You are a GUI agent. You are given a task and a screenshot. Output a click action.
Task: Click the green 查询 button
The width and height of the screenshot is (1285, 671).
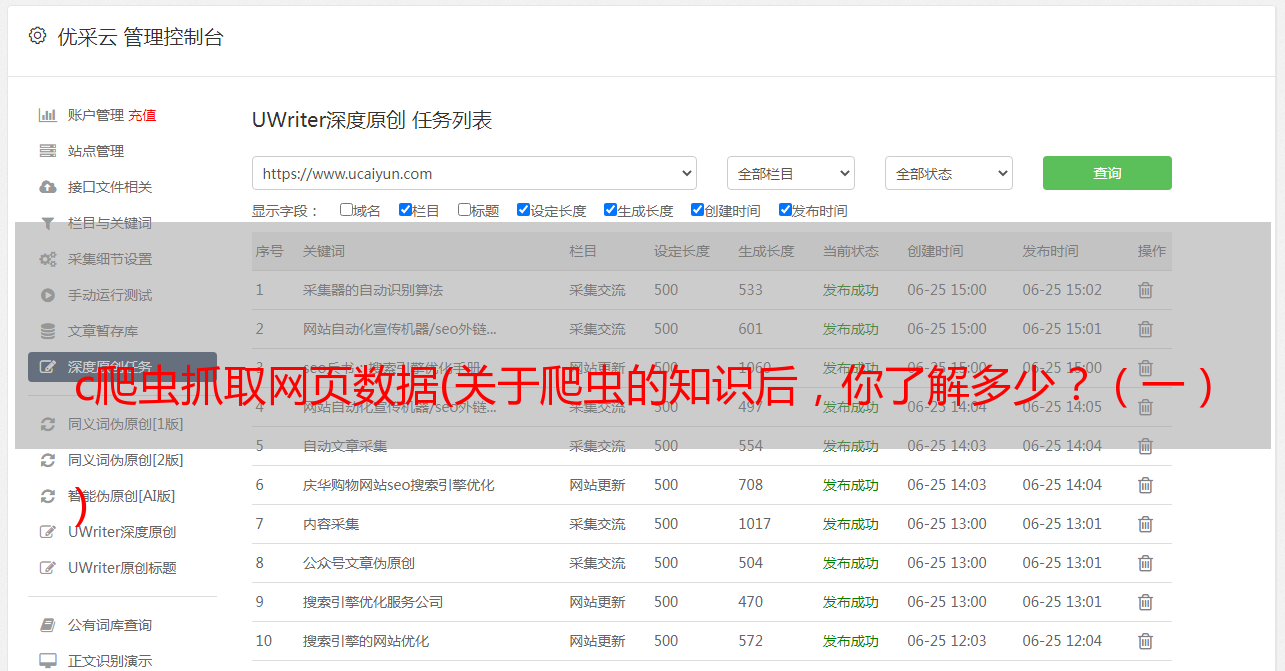[x=1106, y=173]
